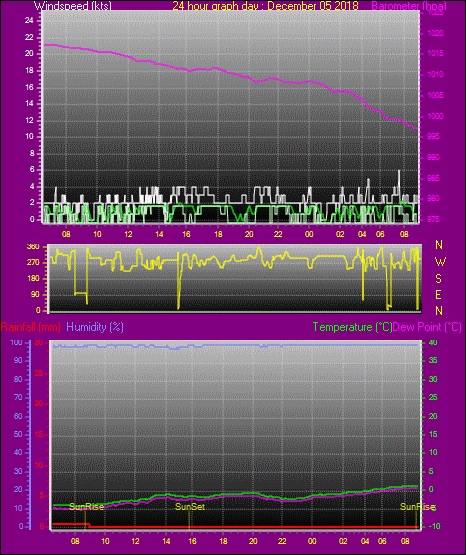
Task: Click the SunSet marker label
Action: coord(190,507)
